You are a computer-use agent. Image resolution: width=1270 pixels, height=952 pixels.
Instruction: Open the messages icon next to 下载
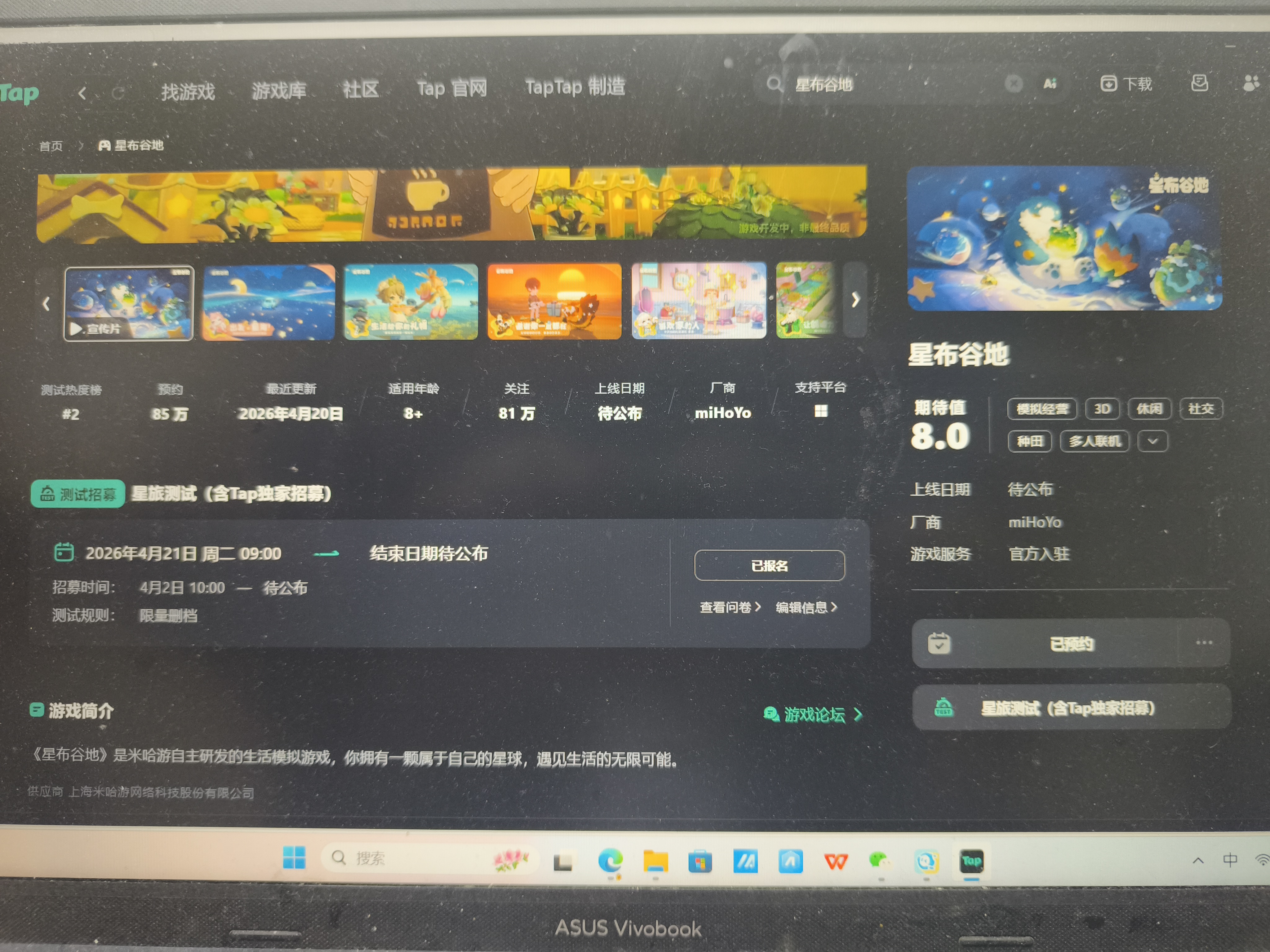tap(1199, 83)
